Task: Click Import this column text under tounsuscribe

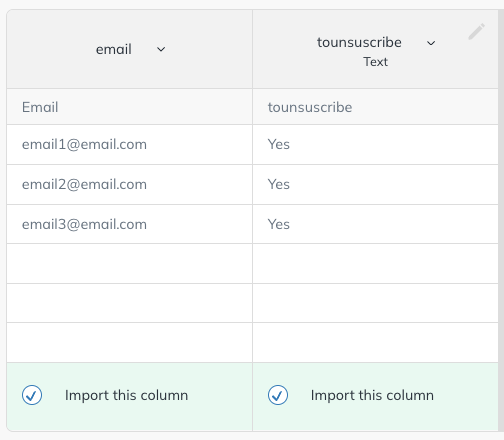Action: (x=372, y=395)
